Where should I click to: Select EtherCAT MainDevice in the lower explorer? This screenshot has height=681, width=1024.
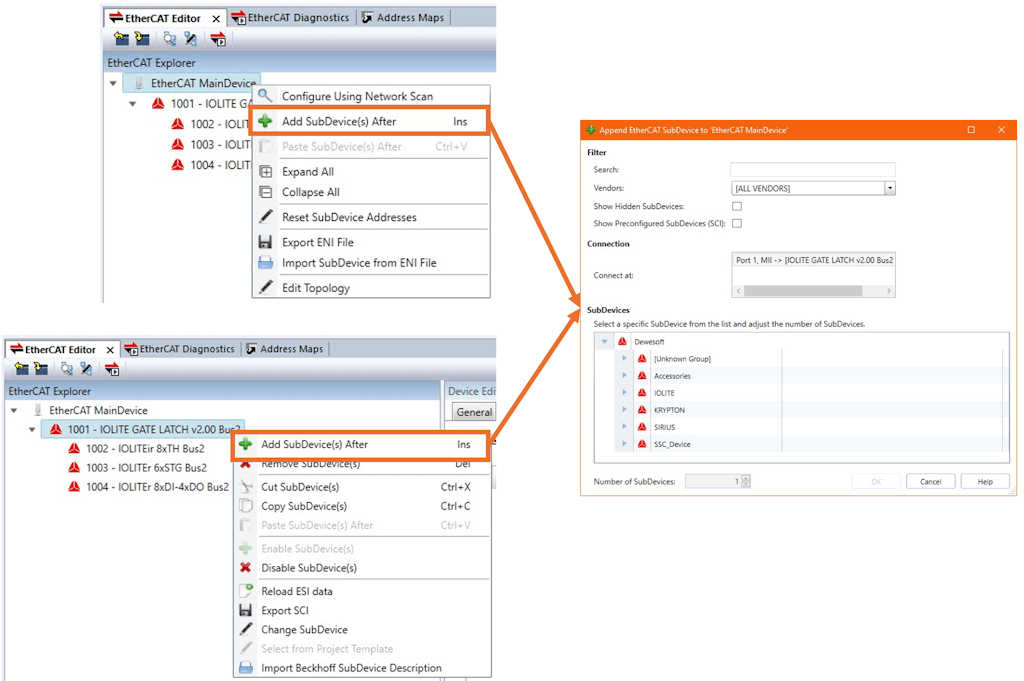tap(98, 410)
